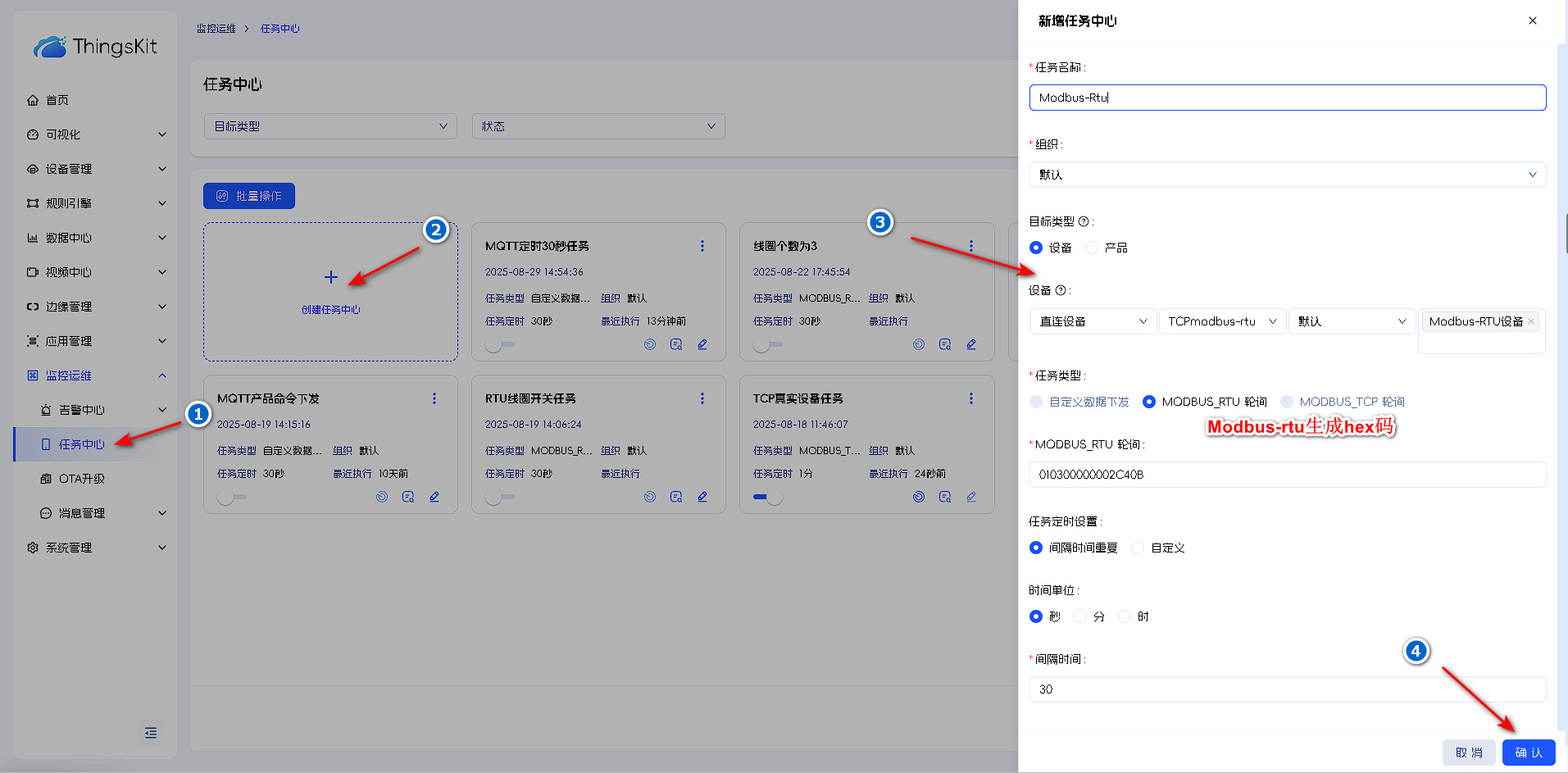Image resolution: width=1568 pixels, height=773 pixels.
Task: Open the 组织 dropdown showing 默认
Action: (x=1287, y=175)
